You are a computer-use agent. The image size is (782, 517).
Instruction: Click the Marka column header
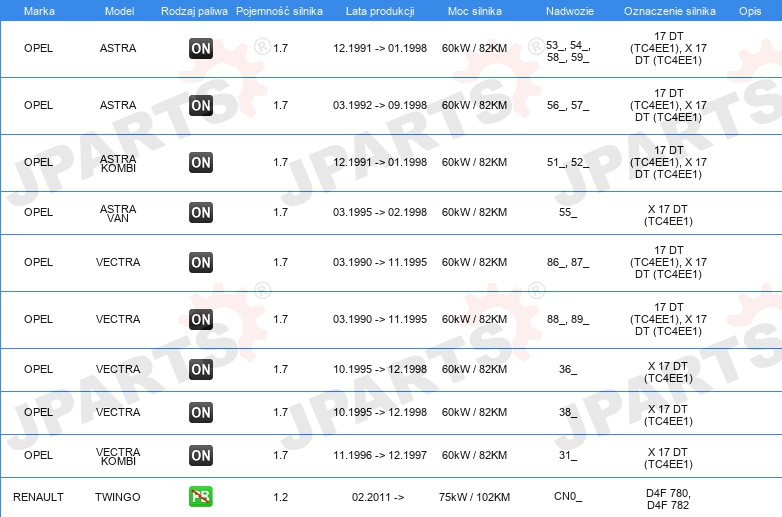click(x=39, y=11)
